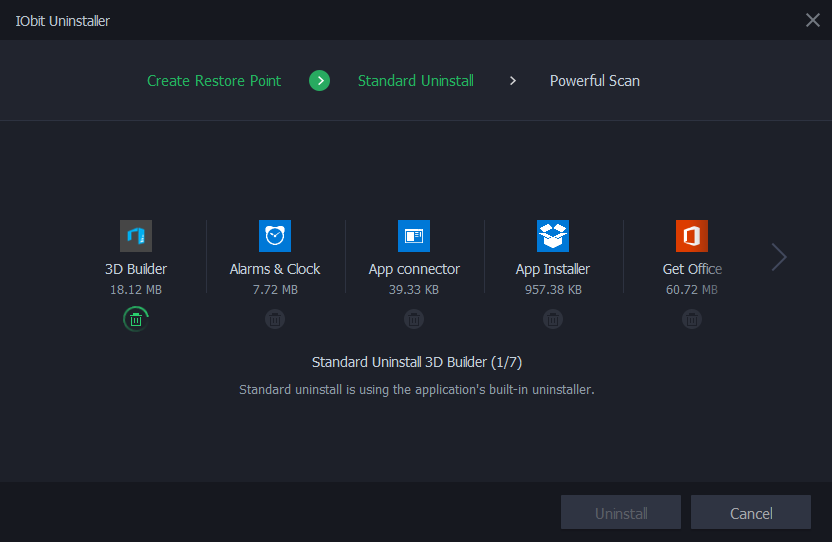Image resolution: width=832 pixels, height=542 pixels.
Task: Click the 'Standard Uninstall 3D Builder (1/7)' status
Action: click(x=417, y=362)
